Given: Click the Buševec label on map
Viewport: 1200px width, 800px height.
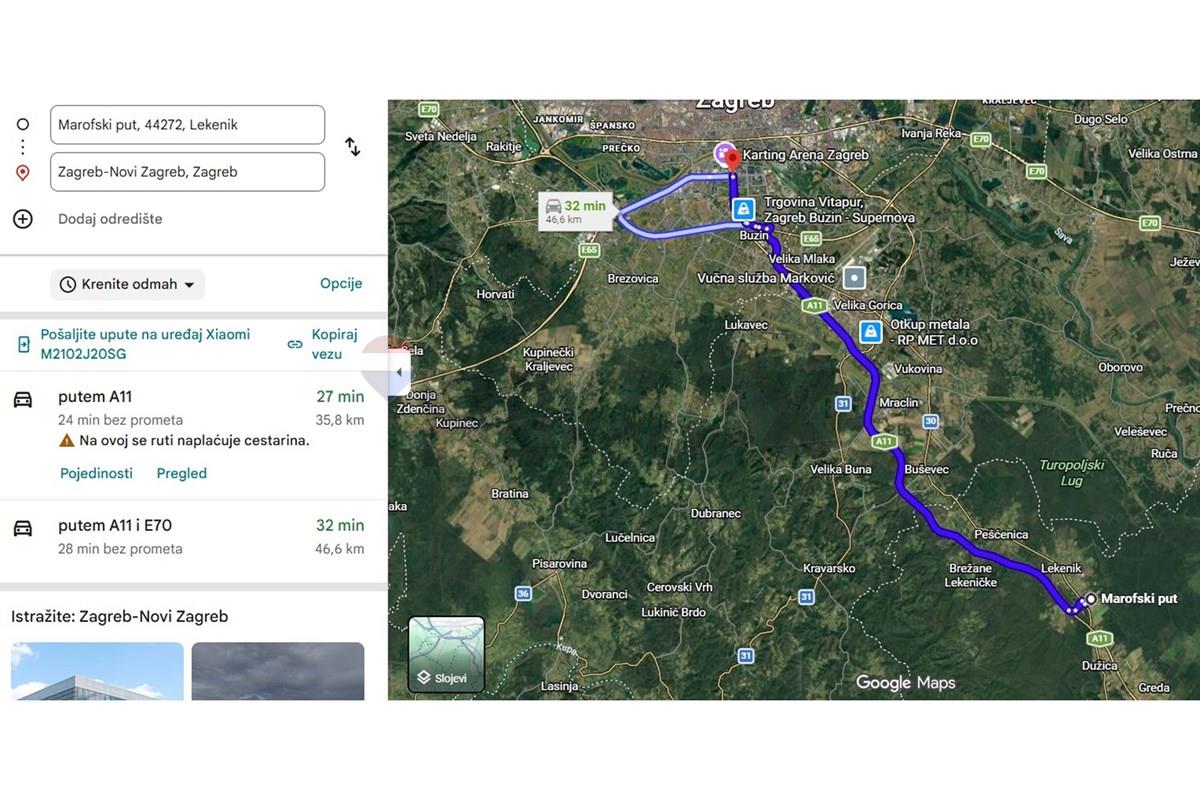Looking at the screenshot, I should click(925, 469).
